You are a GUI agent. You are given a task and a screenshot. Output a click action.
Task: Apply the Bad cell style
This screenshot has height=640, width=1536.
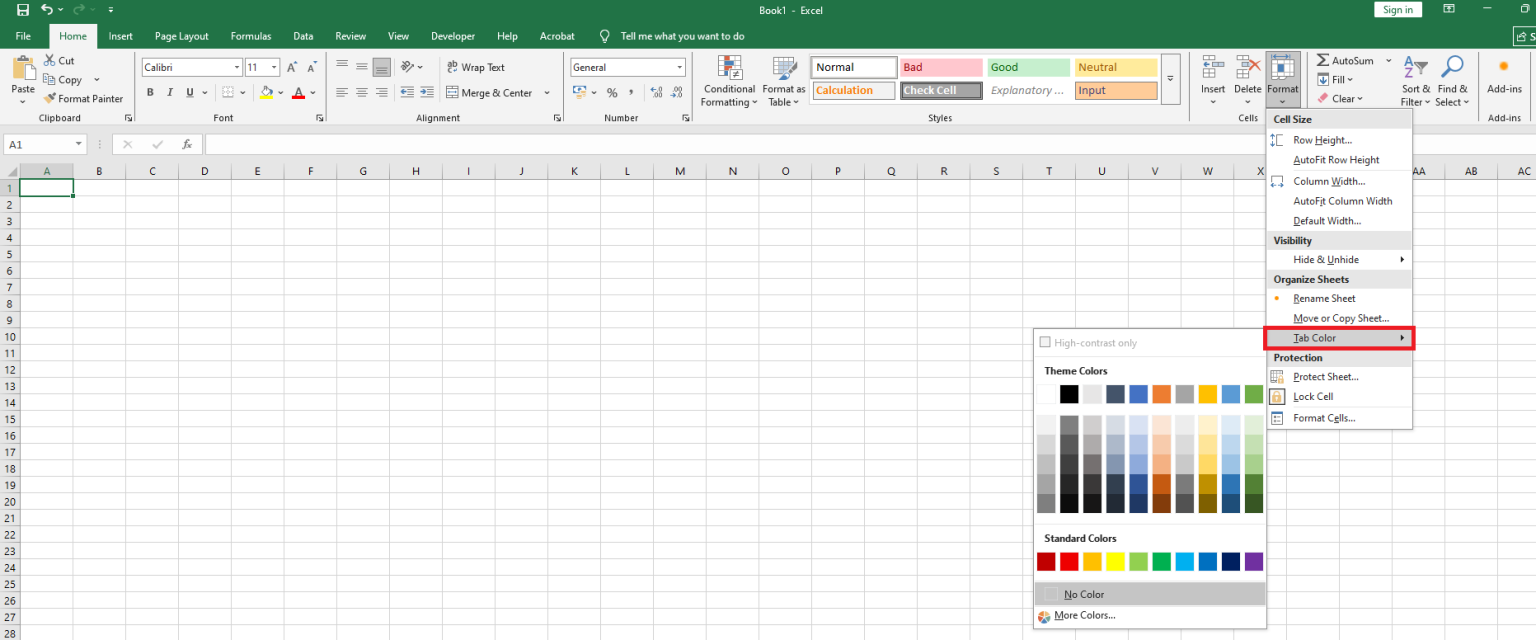click(x=940, y=67)
